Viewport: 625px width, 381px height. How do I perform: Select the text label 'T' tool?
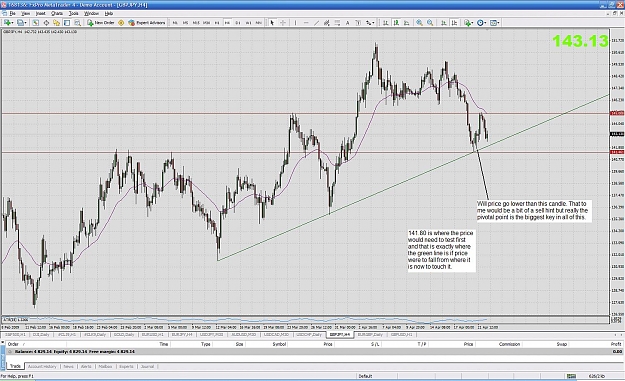358,23
